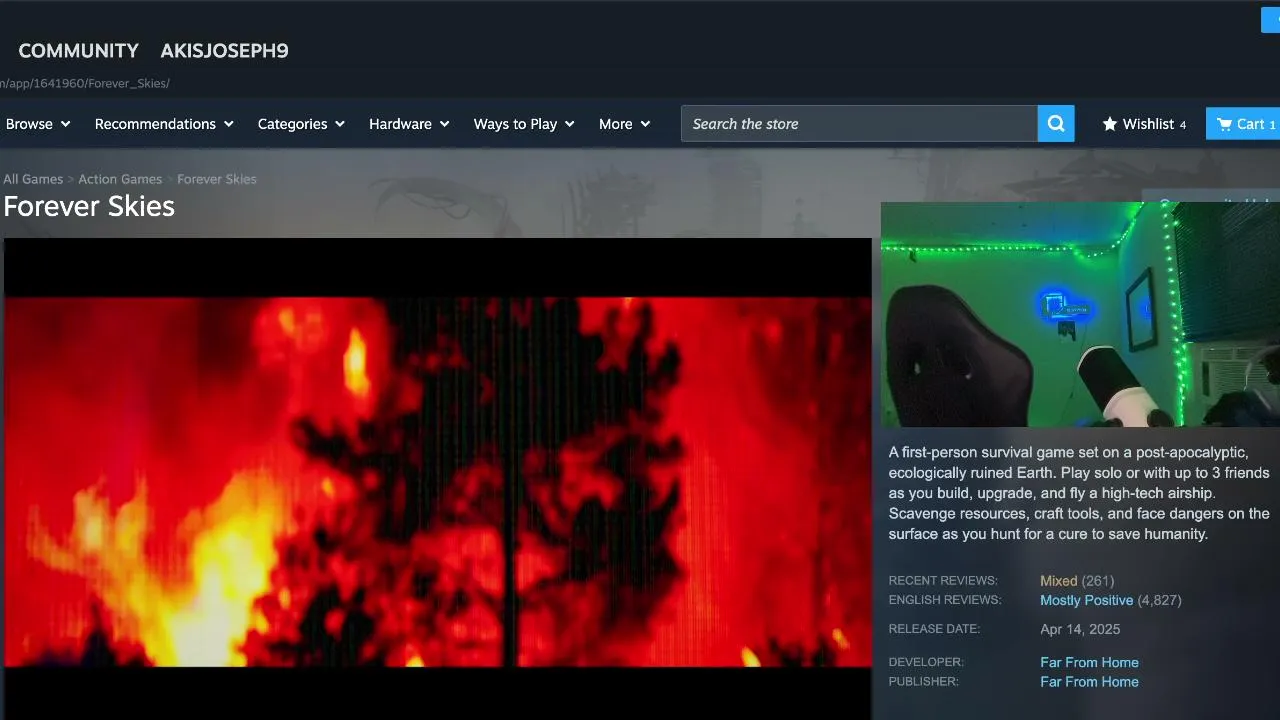Open the AKISJOSEPH9 profile tab
This screenshot has height=720, width=1280.
224,51
